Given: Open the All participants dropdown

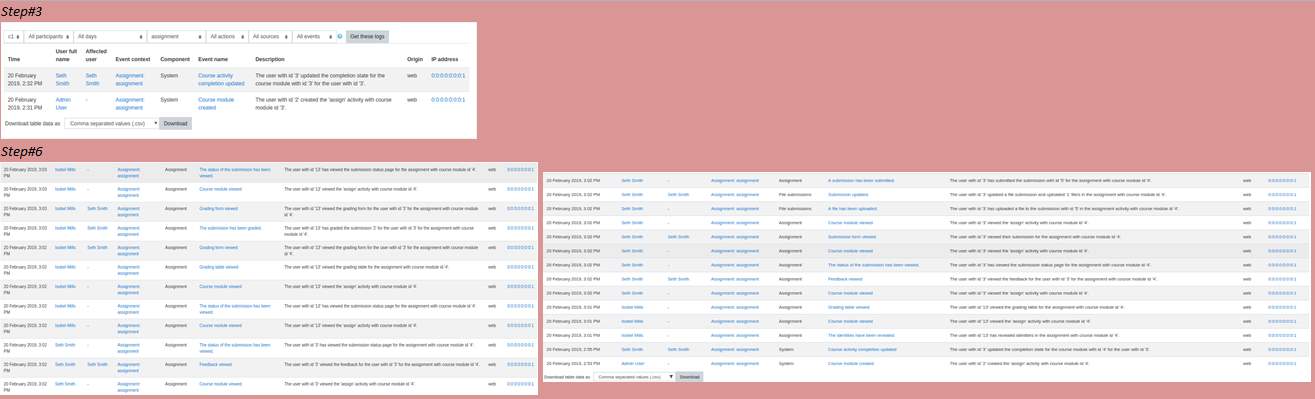Looking at the screenshot, I should pyautogui.click(x=49, y=36).
